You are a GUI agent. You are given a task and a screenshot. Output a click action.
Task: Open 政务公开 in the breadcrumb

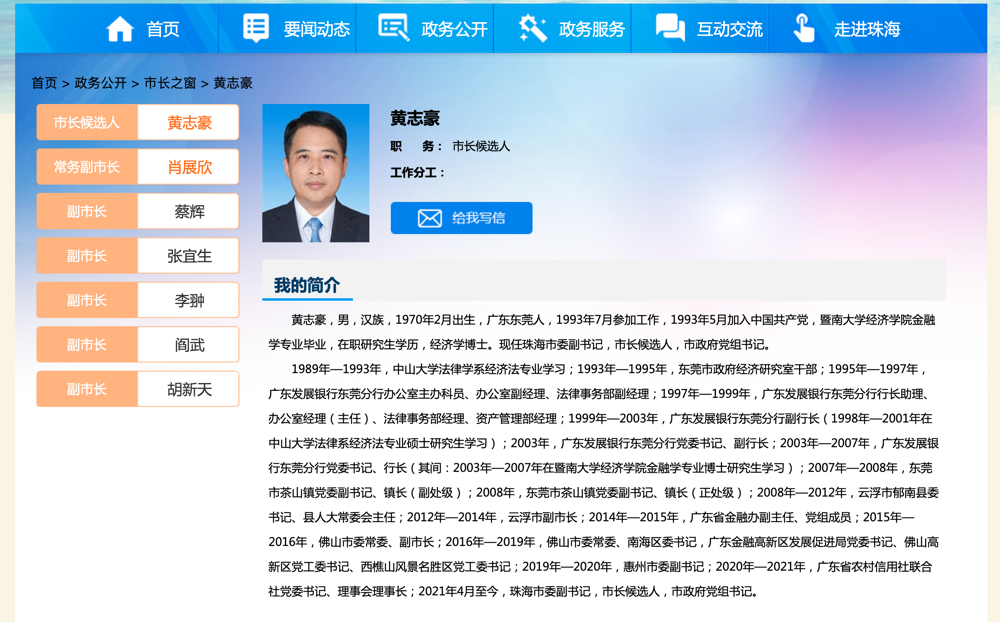[x=100, y=83]
